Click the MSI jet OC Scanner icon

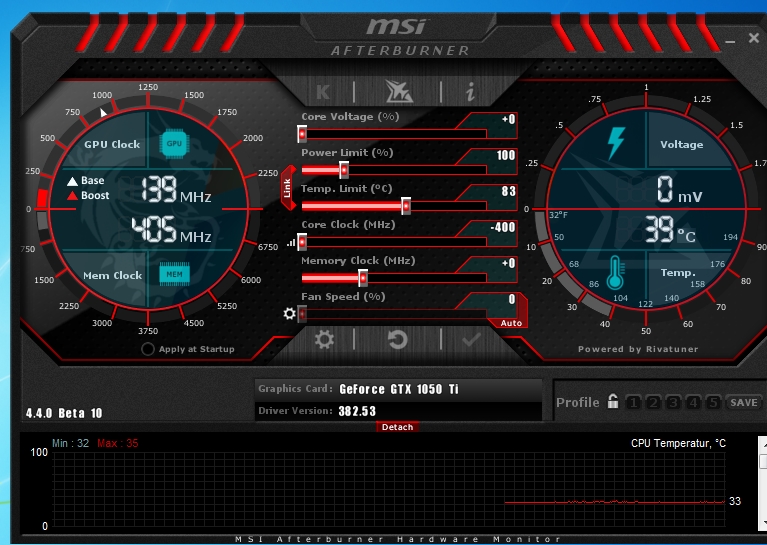click(399, 91)
